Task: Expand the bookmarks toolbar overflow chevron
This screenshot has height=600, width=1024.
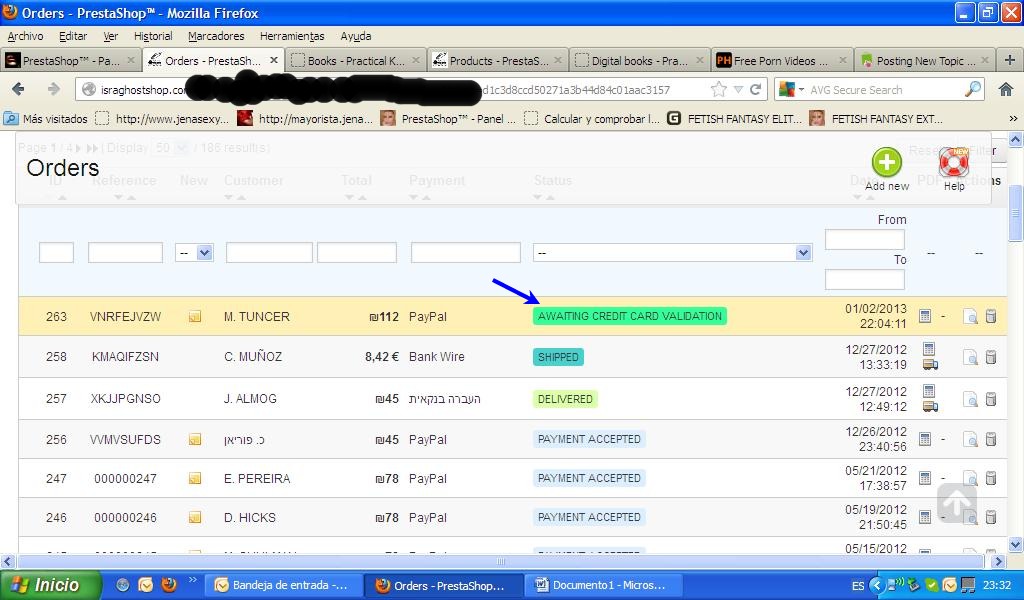Action: point(1013,119)
